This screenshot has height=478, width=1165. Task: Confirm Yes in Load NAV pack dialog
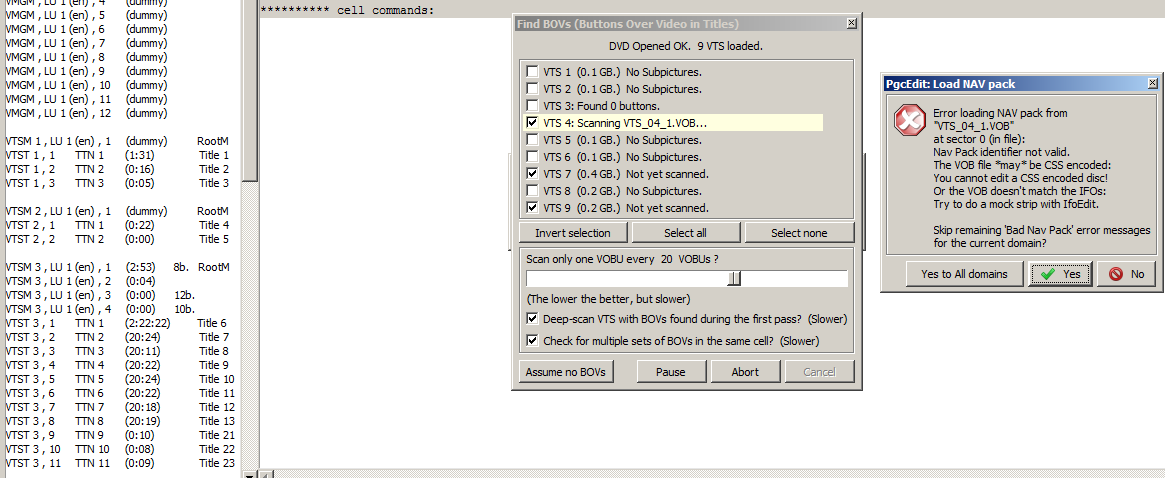tap(1060, 274)
